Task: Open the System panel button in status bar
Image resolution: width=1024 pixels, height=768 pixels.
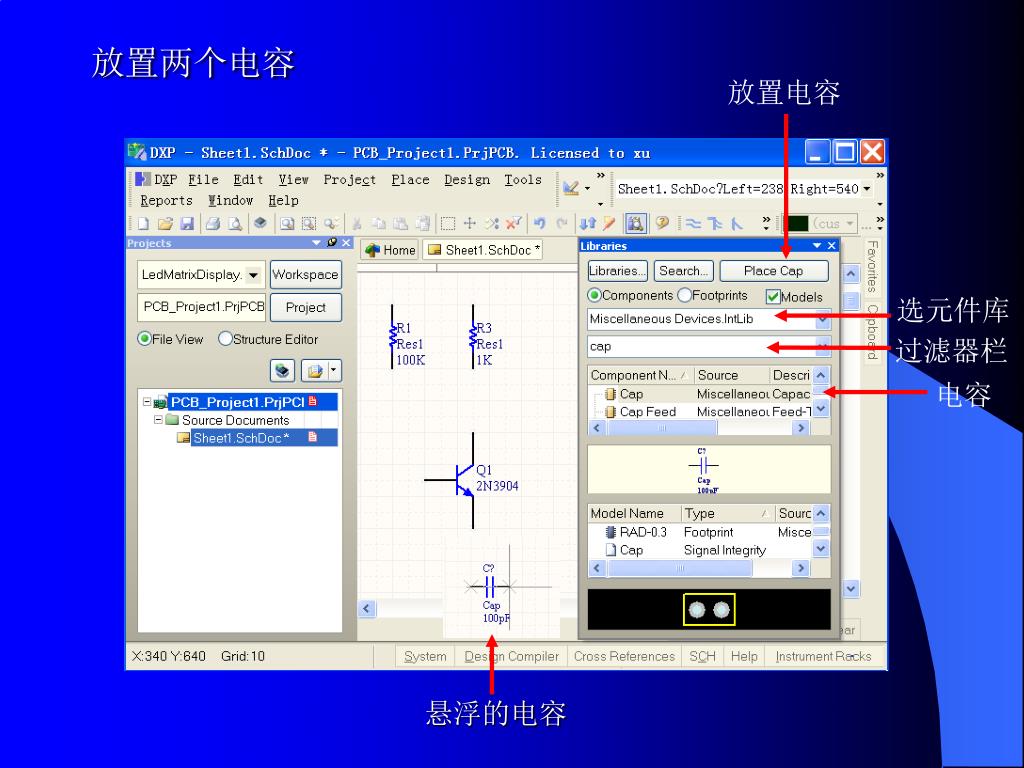Action: point(425,656)
